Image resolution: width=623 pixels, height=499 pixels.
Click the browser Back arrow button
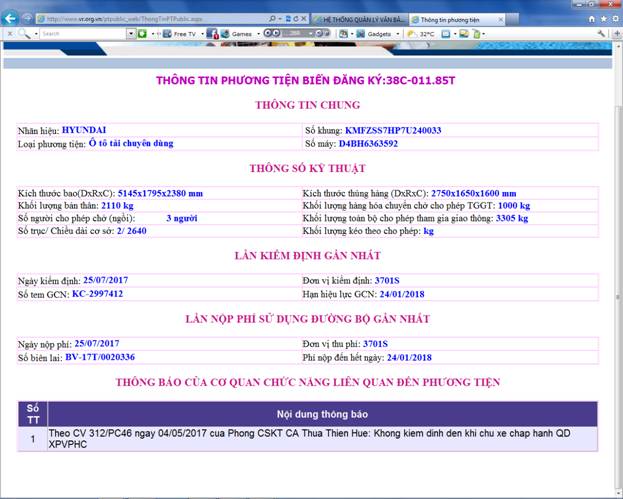pos(10,18)
